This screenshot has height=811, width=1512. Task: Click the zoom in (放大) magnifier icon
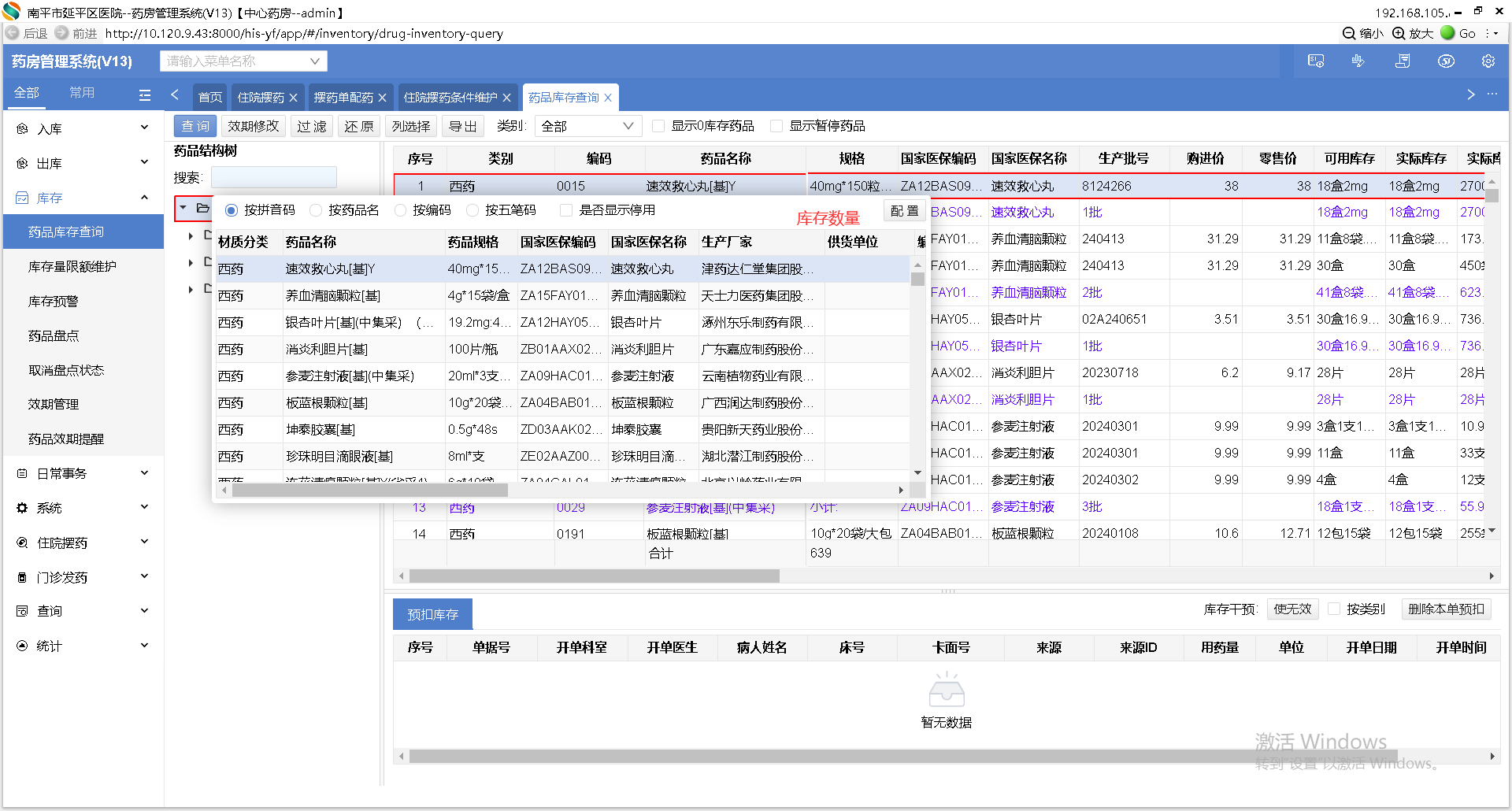1399,33
